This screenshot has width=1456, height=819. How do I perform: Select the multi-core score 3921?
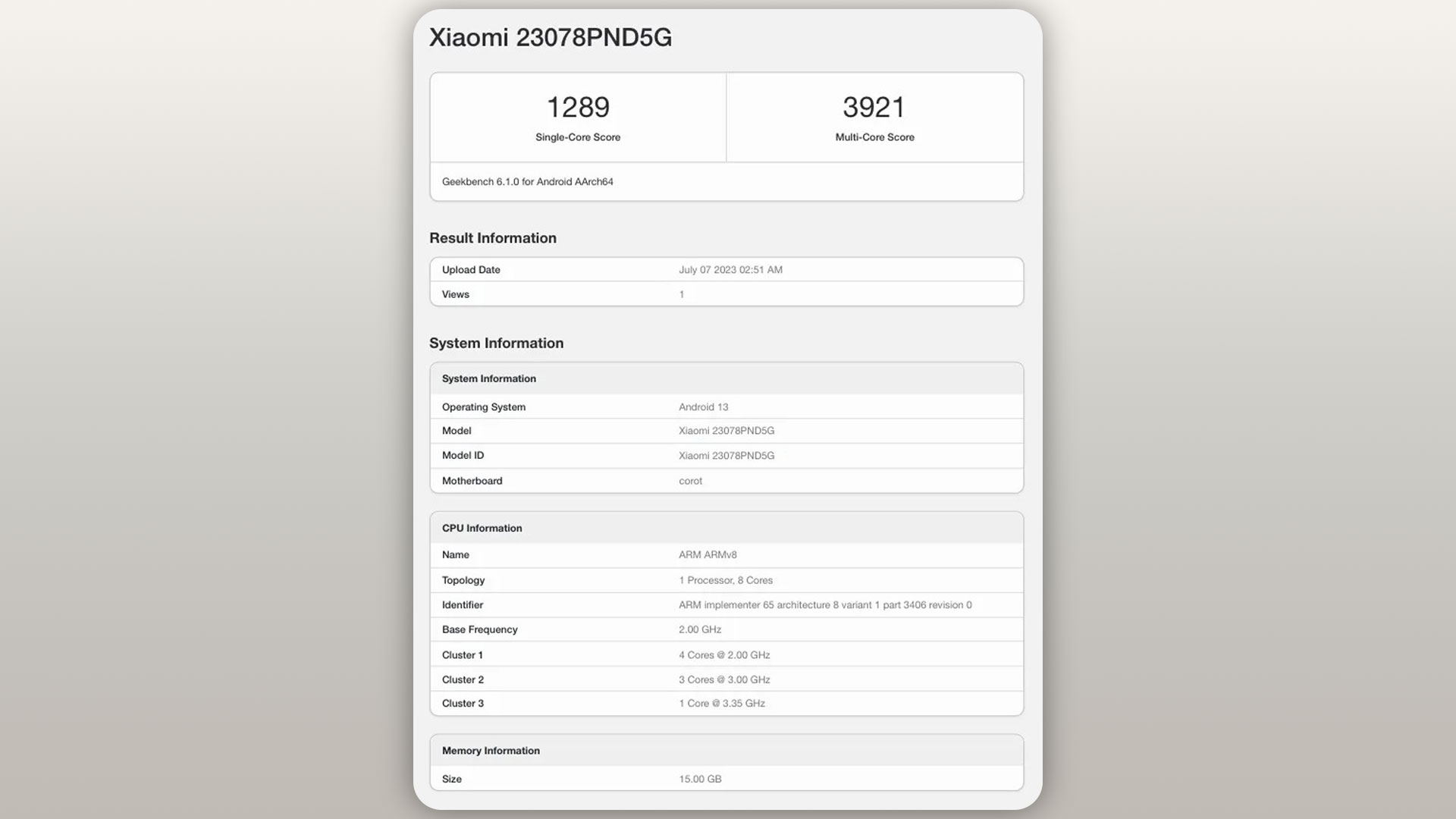tap(874, 107)
